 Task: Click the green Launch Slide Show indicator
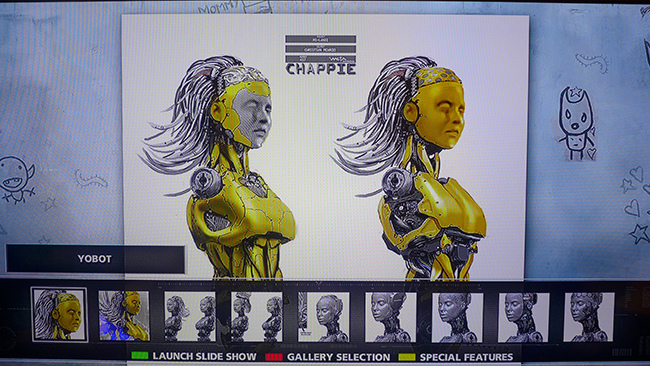click(x=140, y=356)
